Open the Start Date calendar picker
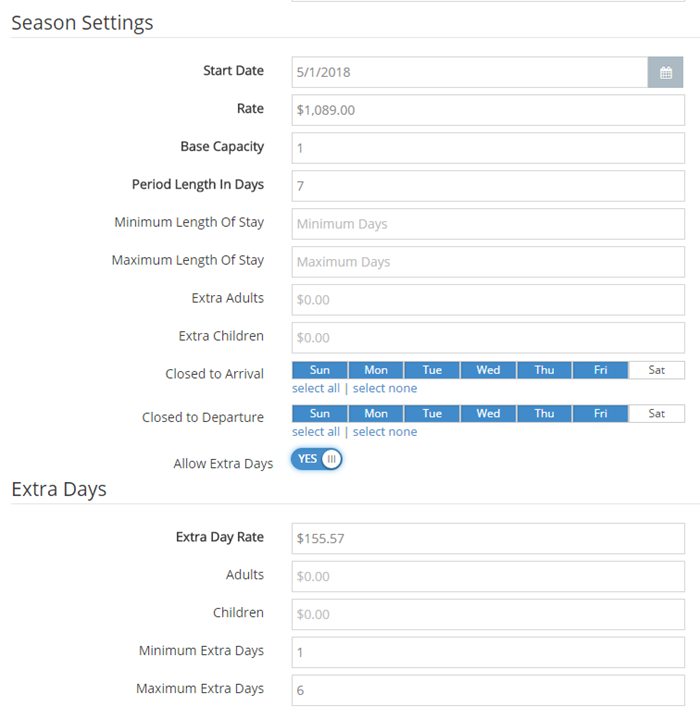The image size is (700, 719). pos(665,72)
